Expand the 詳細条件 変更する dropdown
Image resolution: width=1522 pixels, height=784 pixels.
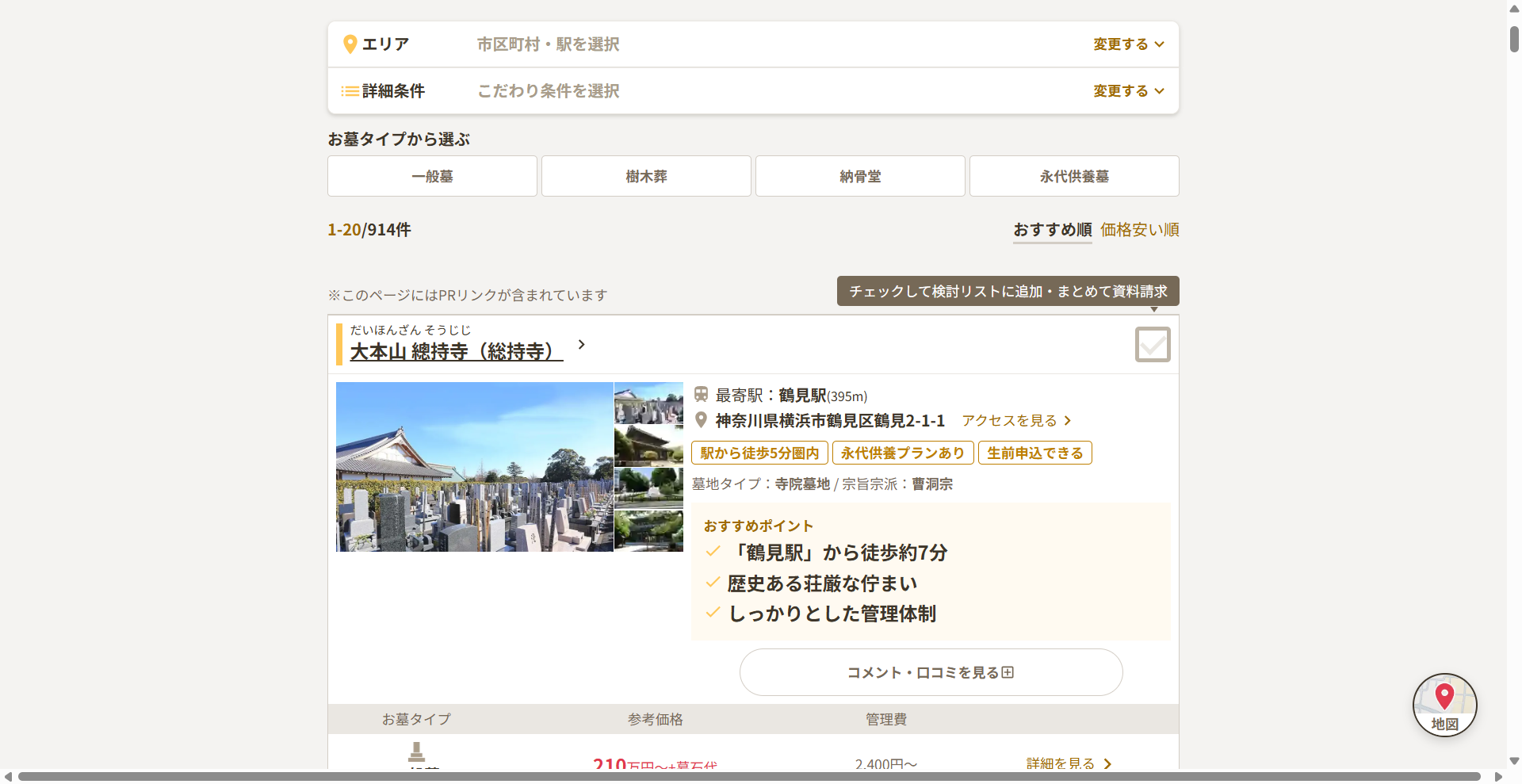click(1129, 91)
